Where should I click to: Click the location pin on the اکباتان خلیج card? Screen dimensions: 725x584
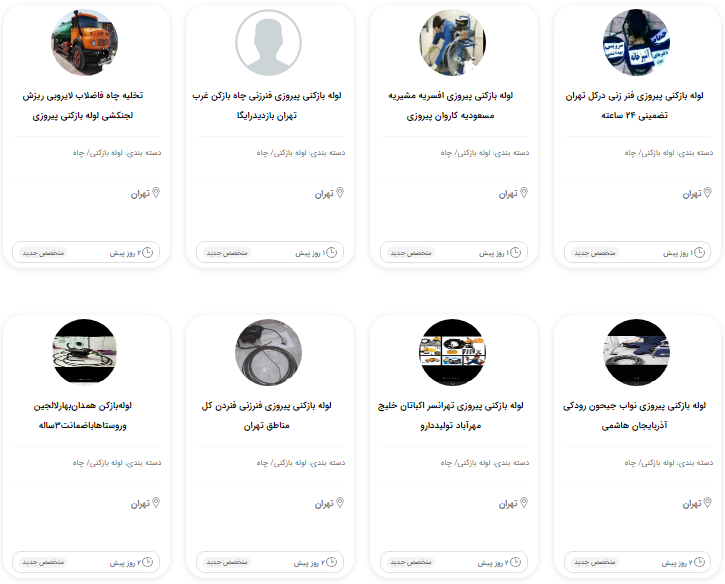point(524,503)
